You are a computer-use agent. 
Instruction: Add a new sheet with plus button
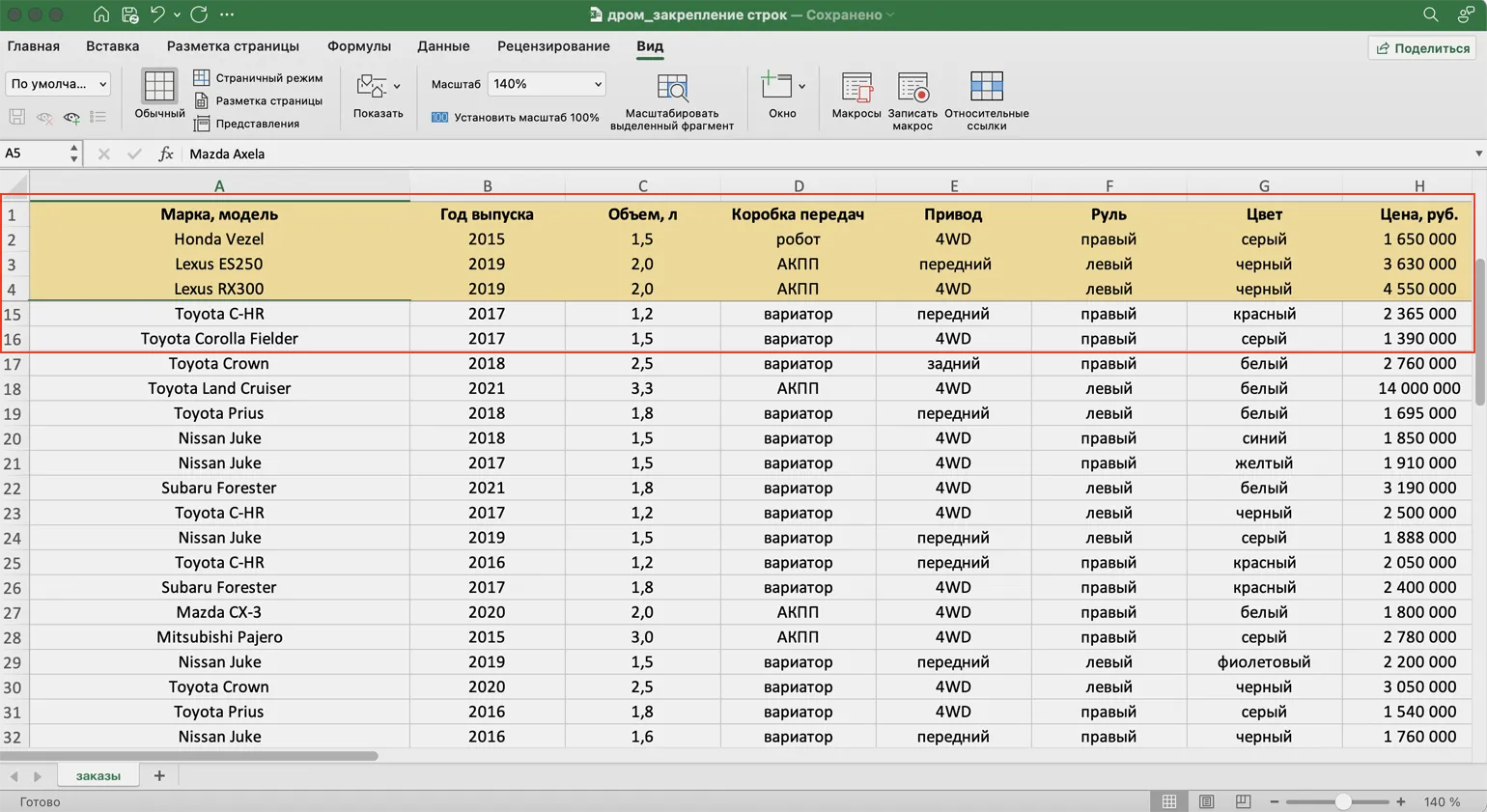tap(159, 775)
